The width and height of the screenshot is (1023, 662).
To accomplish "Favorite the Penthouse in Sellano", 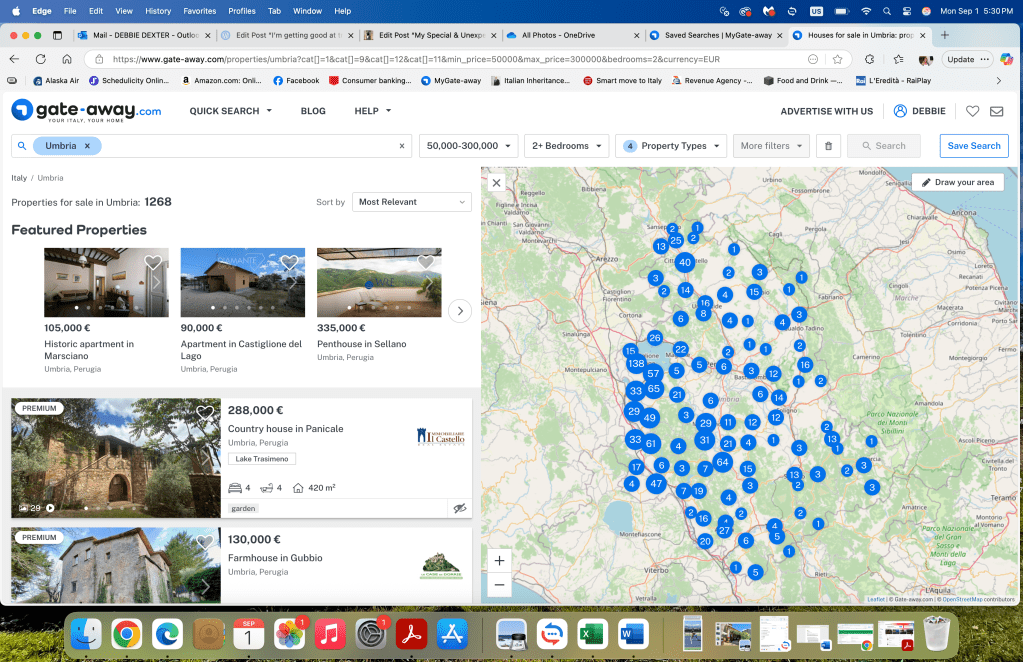I will pyautogui.click(x=425, y=263).
